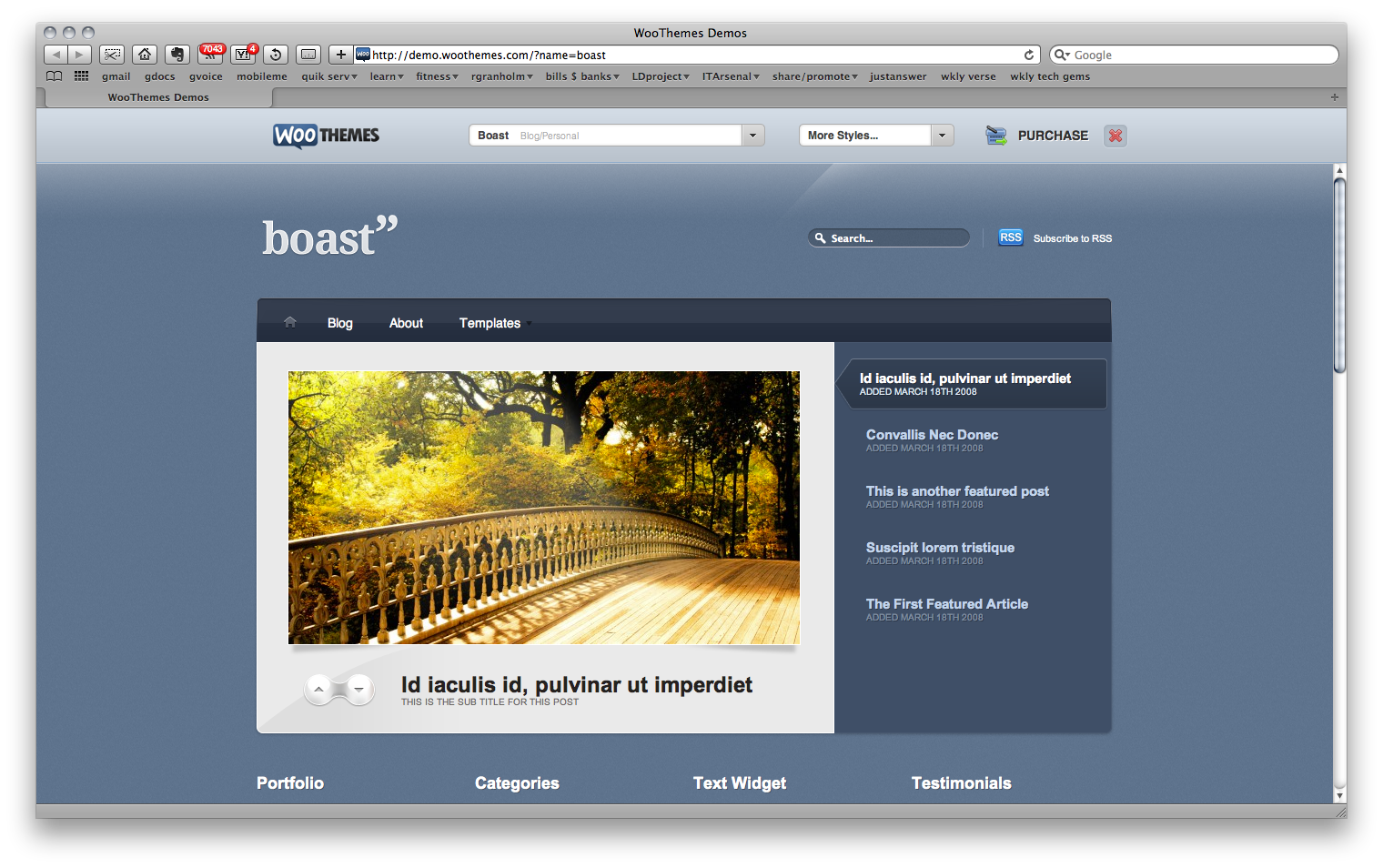
Task: Click Subscribe to RSS link
Action: tap(1073, 237)
